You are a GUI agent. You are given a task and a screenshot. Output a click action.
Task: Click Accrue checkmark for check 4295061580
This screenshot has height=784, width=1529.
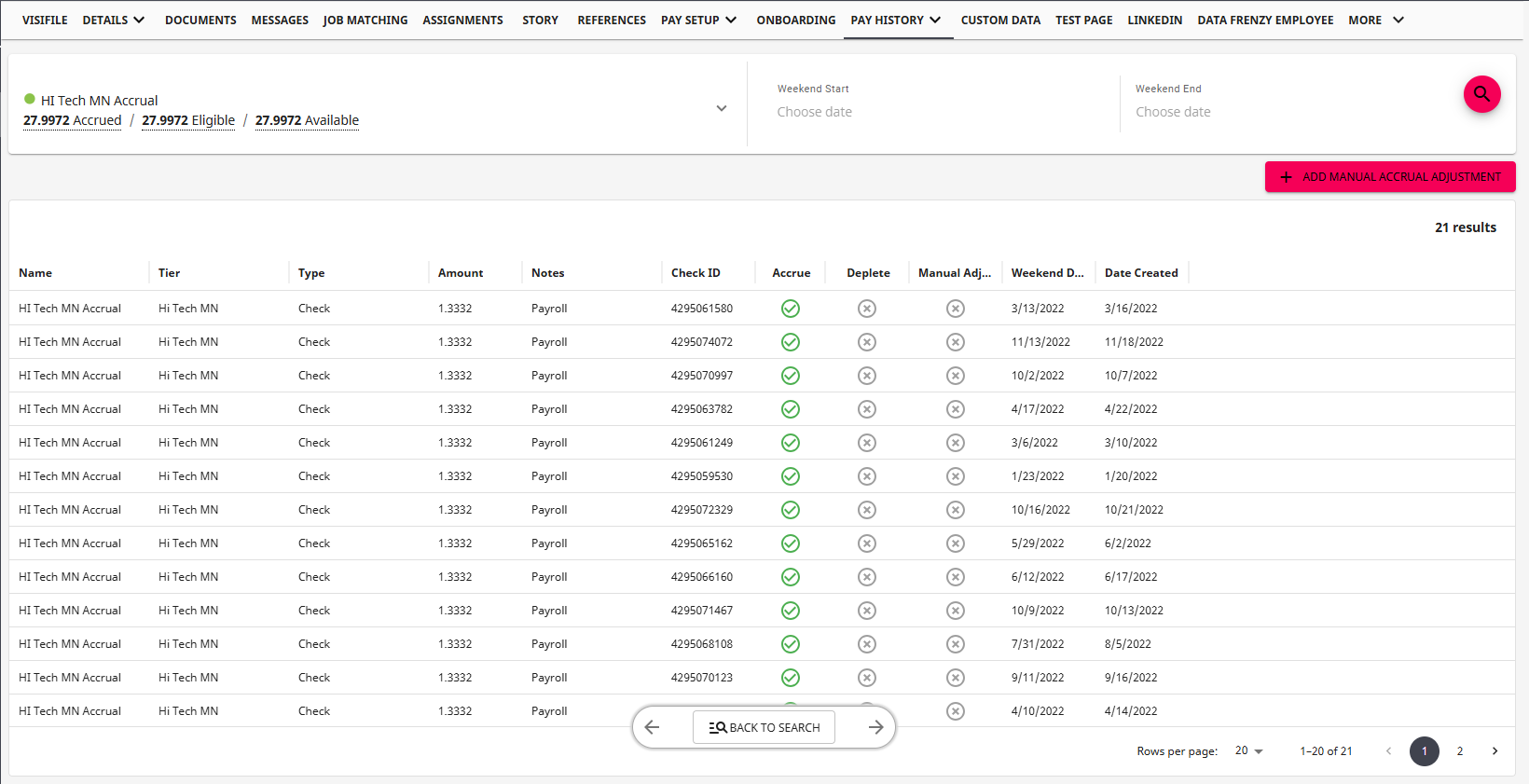tap(791, 309)
